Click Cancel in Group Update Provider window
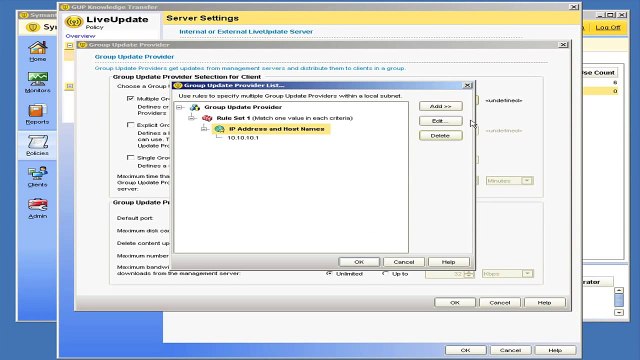640x360 pixels. tap(500, 303)
